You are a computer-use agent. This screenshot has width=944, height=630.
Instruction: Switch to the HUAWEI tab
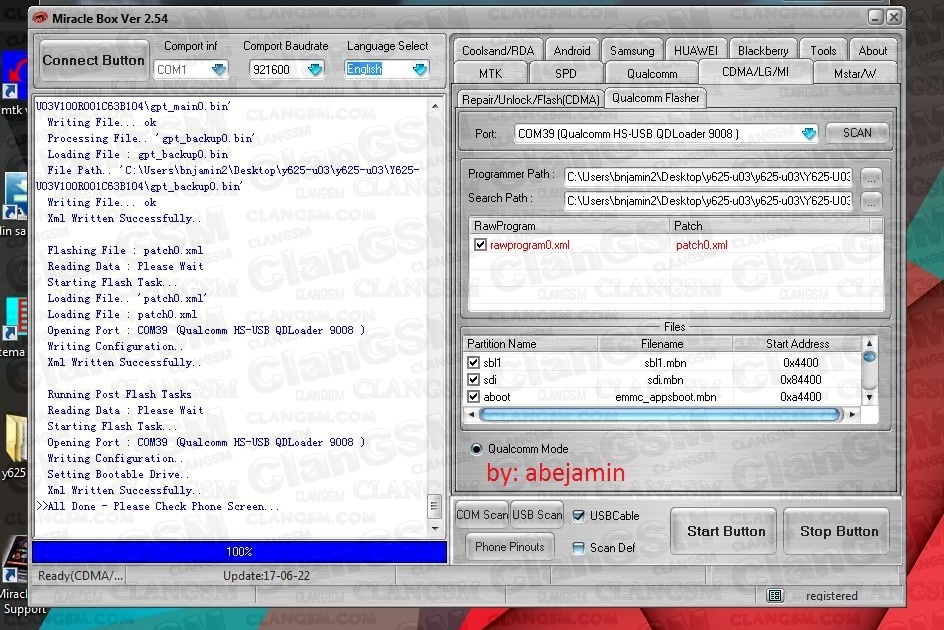[x=695, y=51]
